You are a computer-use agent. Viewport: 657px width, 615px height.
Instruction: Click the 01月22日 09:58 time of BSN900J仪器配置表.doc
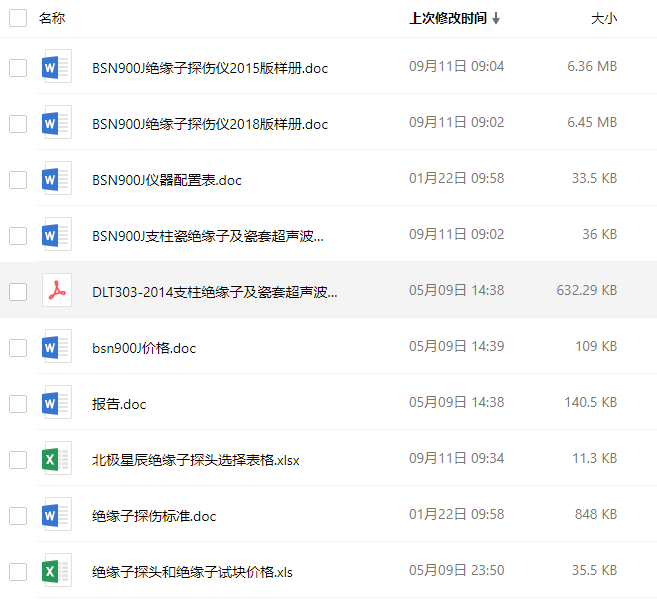pos(456,178)
